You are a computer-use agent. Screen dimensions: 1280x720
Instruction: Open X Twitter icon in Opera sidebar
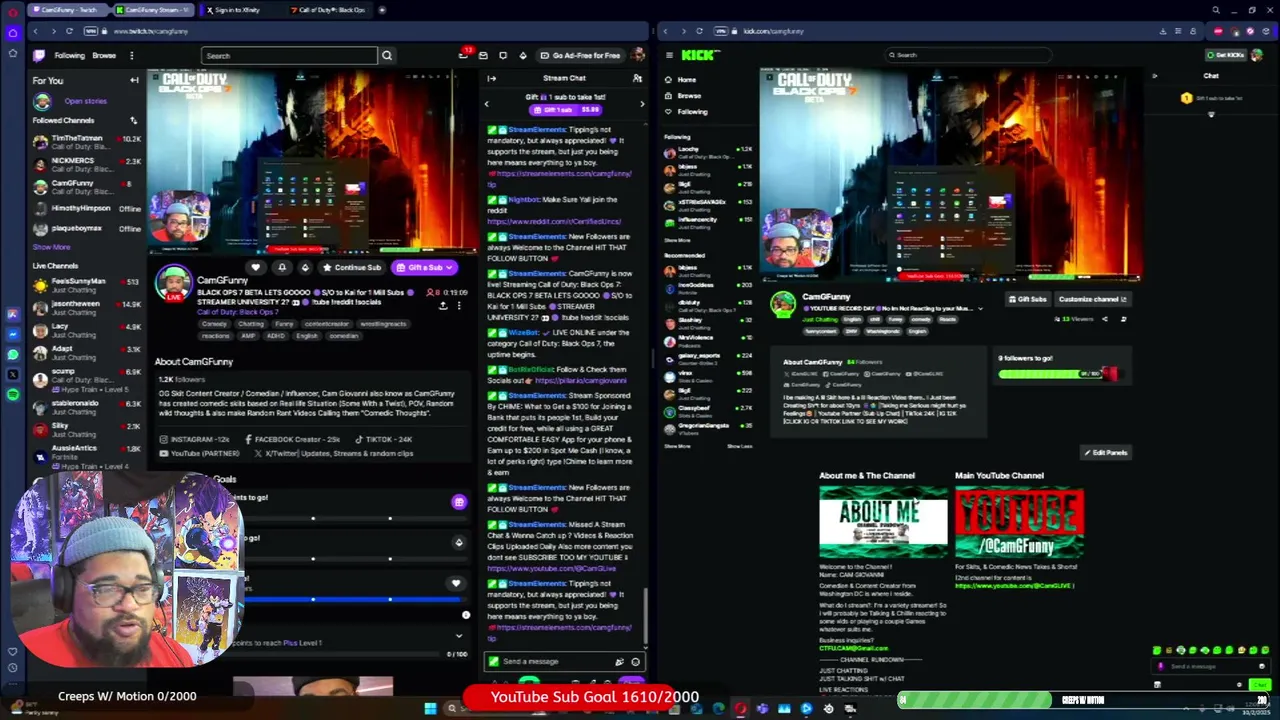coord(12,374)
